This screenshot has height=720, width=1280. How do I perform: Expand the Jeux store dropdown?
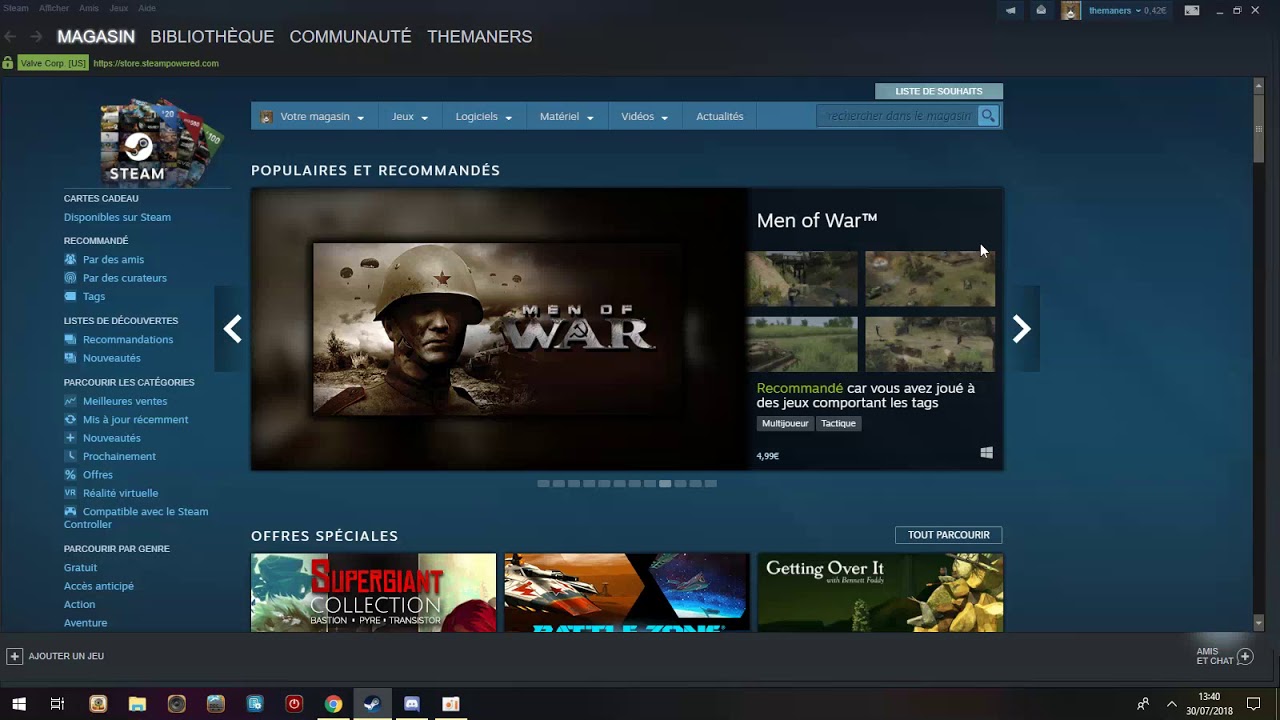410,117
